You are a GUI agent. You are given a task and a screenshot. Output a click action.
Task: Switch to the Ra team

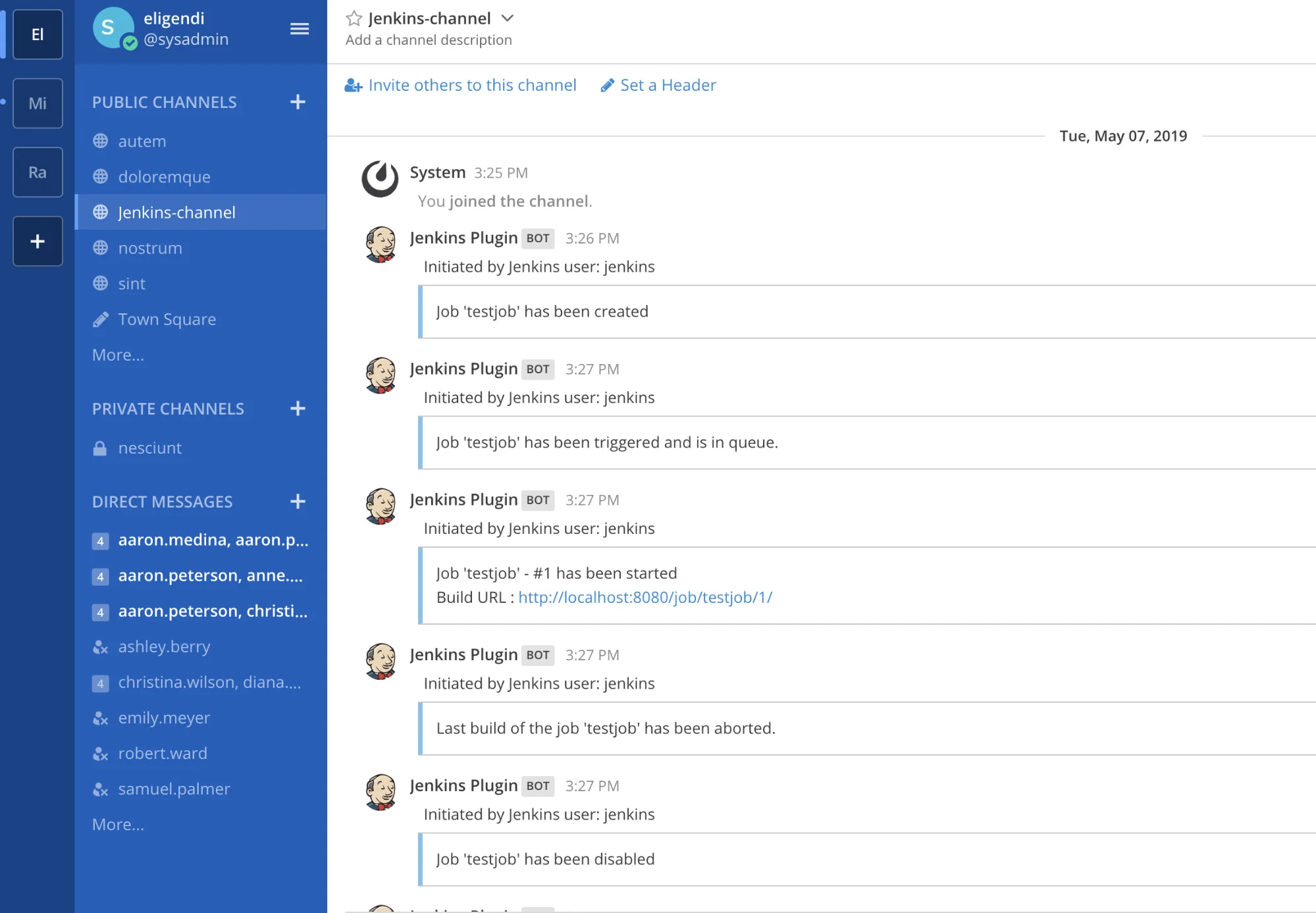(38, 172)
